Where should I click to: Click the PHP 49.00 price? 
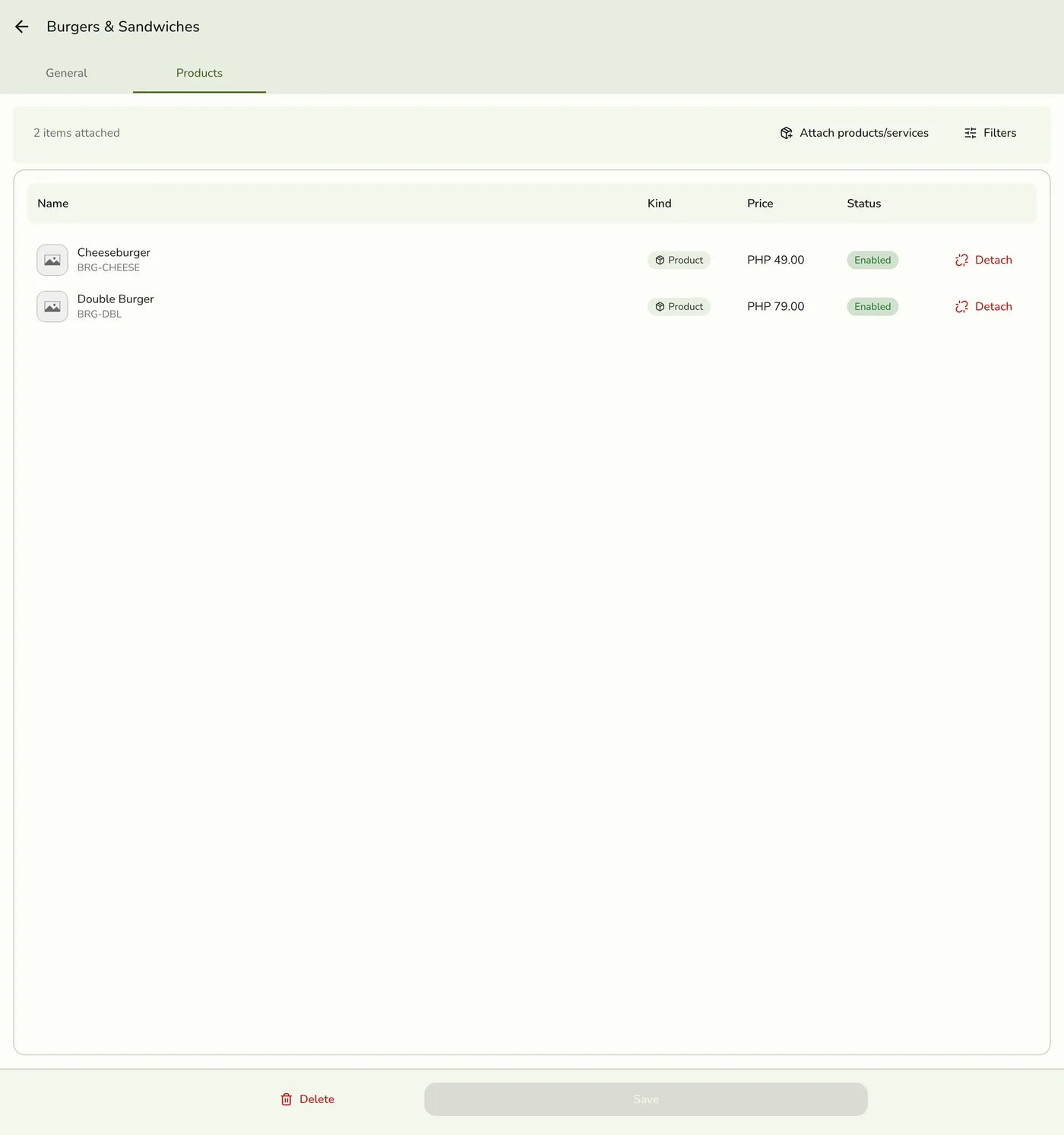[775, 260]
